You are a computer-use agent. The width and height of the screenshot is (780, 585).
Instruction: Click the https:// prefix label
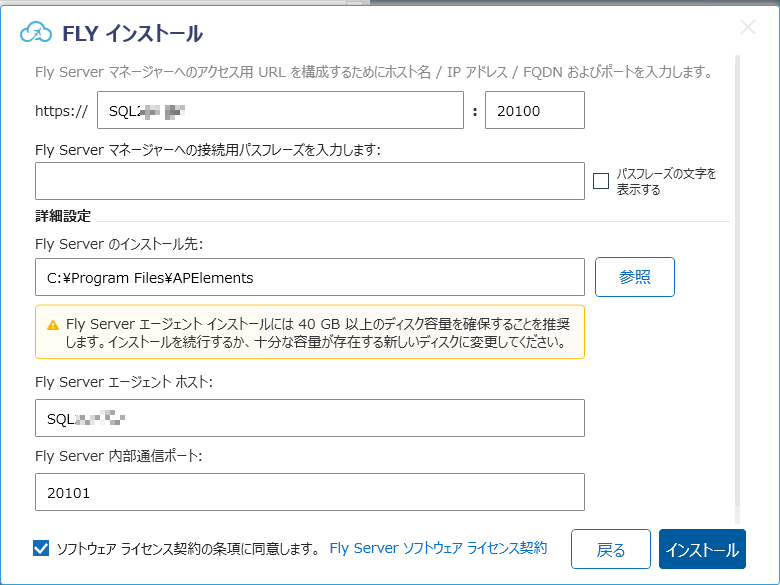point(62,110)
